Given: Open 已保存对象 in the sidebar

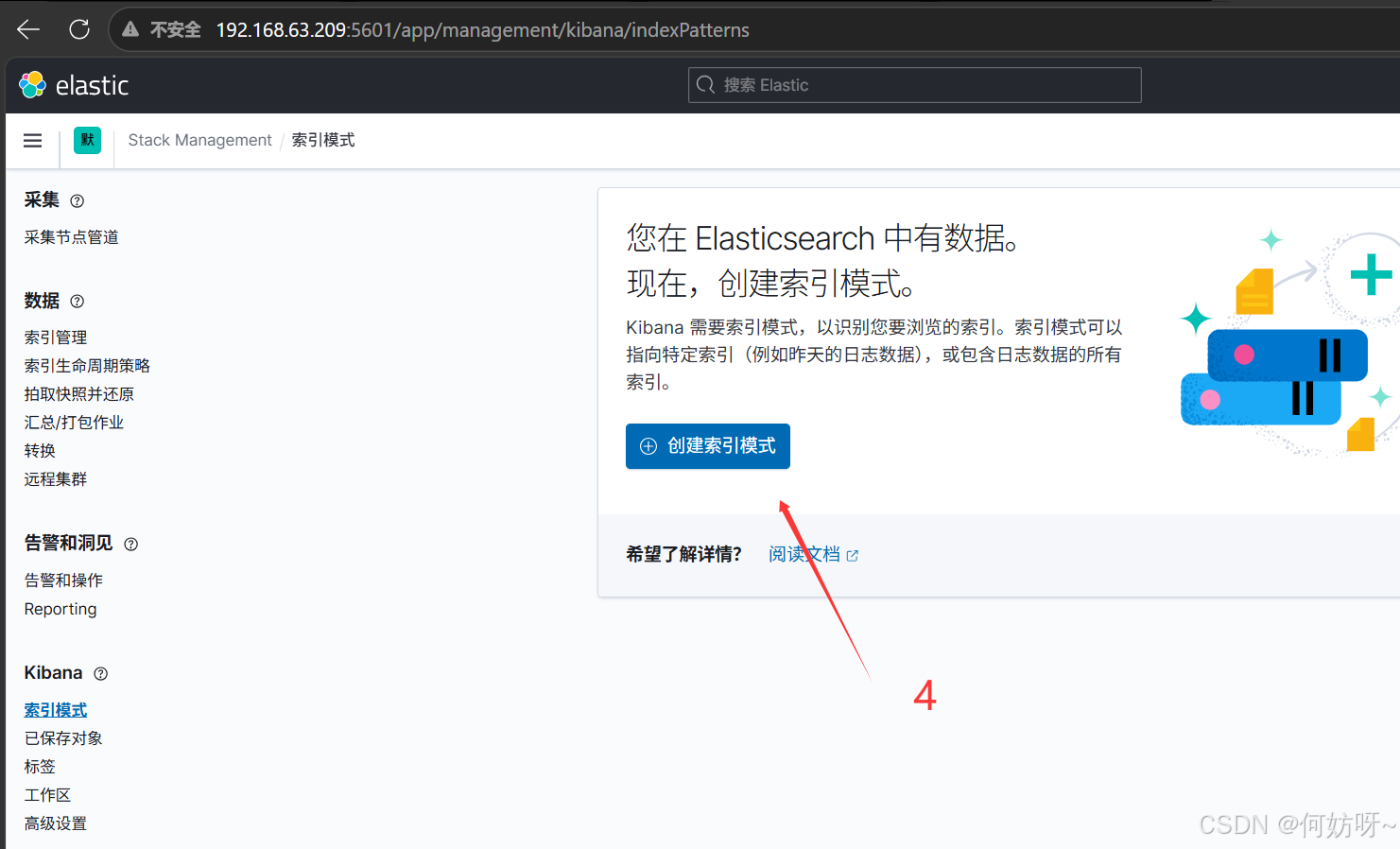Looking at the screenshot, I should point(63,738).
